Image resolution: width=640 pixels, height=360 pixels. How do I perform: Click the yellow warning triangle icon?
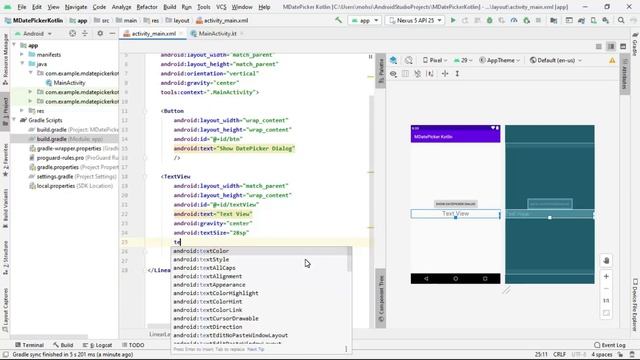tap(612, 60)
